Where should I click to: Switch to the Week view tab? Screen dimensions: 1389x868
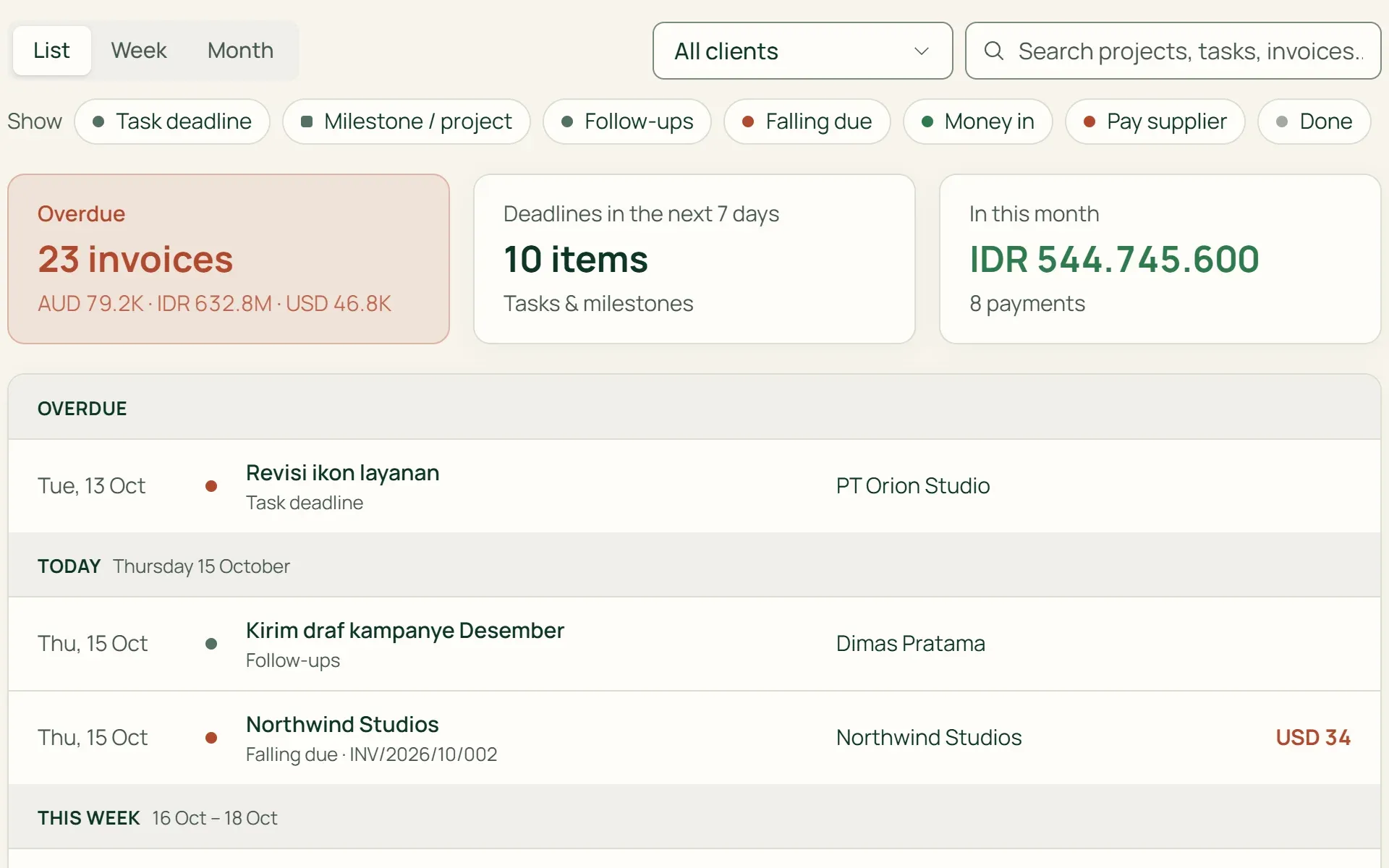[x=139, y=51]
